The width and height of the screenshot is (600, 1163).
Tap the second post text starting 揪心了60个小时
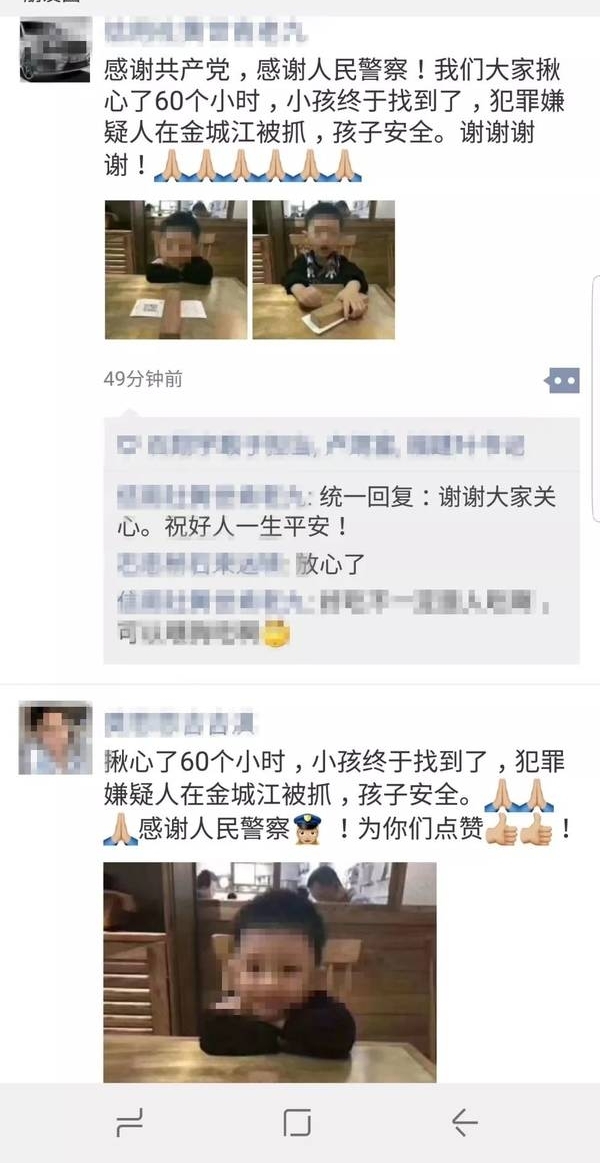(x=338, y=795)
